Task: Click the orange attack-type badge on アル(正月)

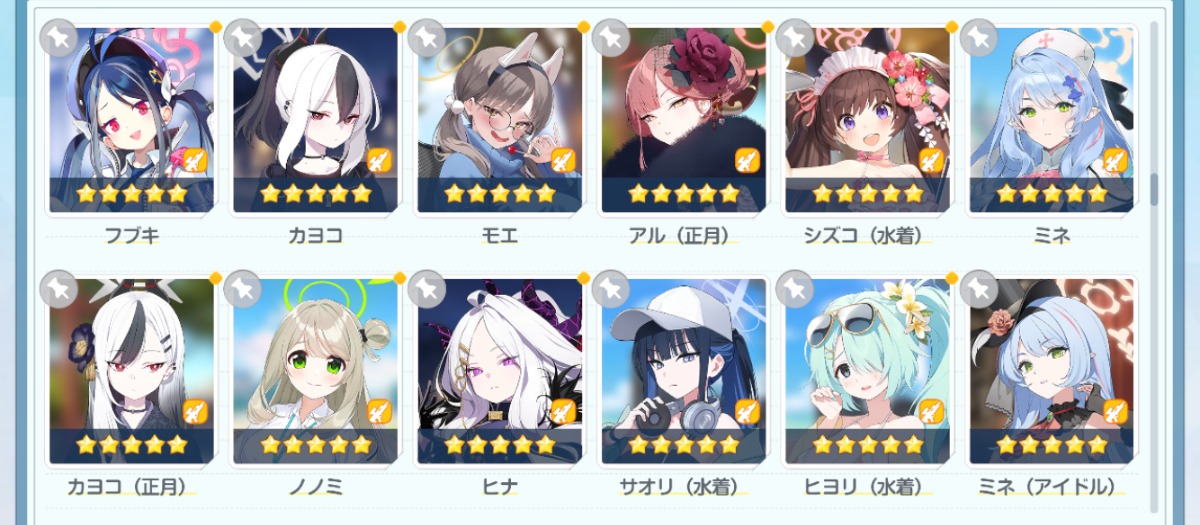Action: coord(747,160)
